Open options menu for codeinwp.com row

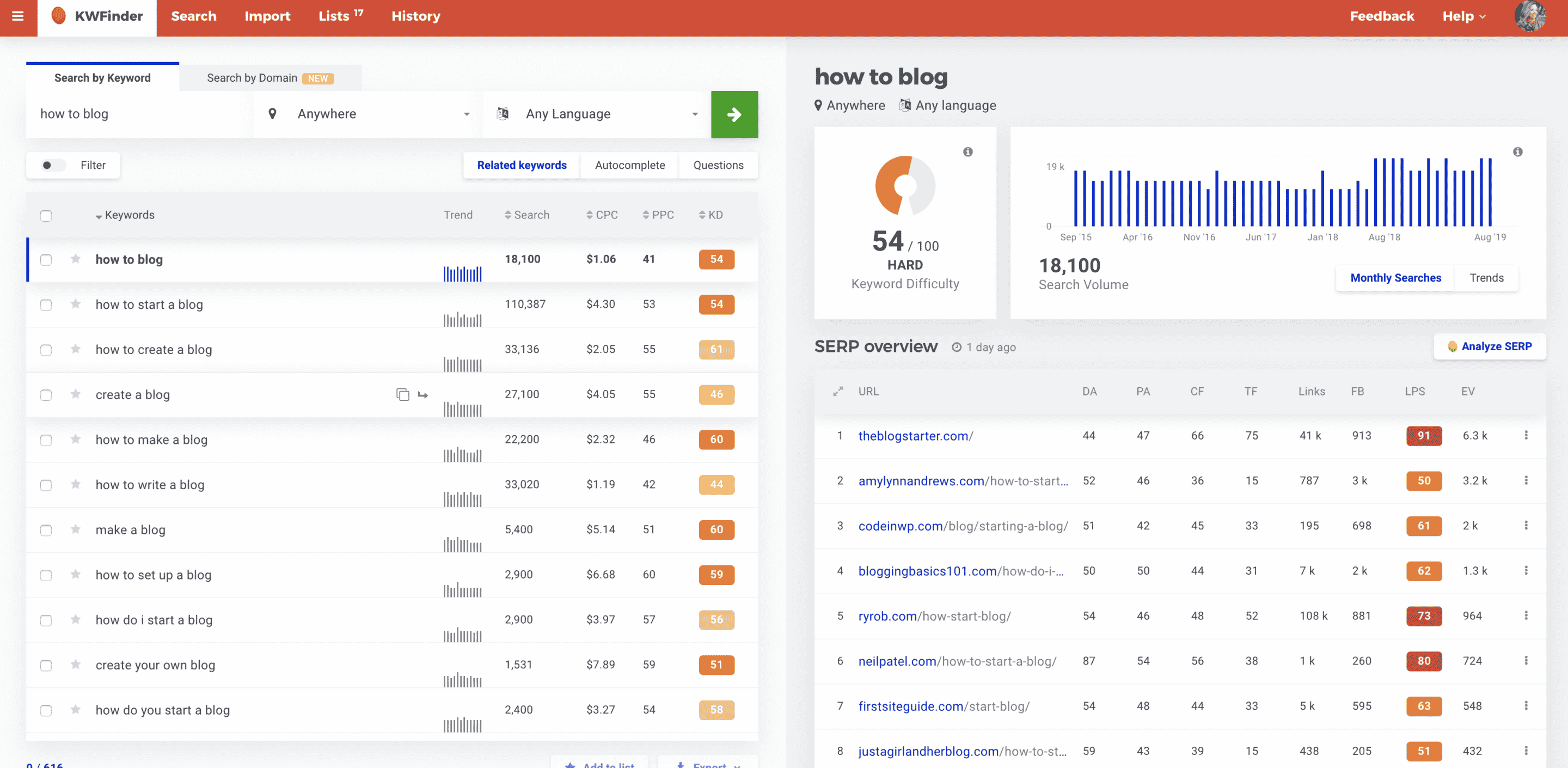(x=1526, y=526)
